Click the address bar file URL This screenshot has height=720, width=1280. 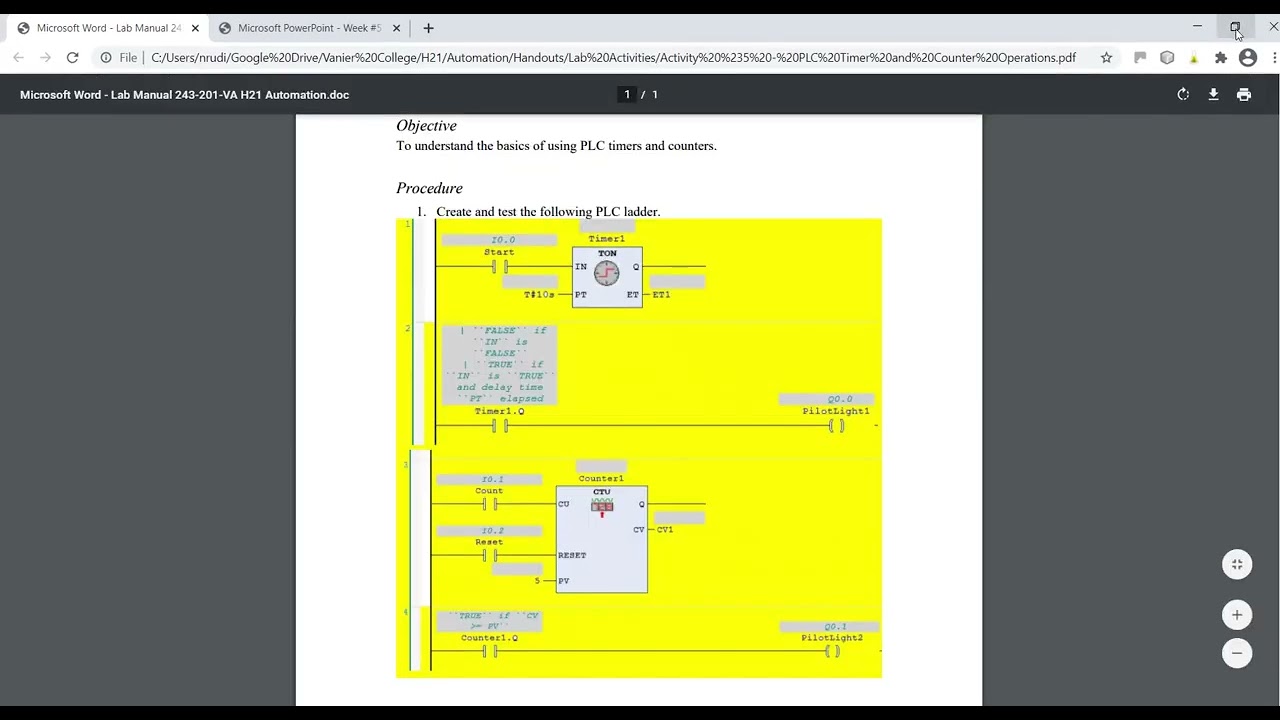click(613, 58)
